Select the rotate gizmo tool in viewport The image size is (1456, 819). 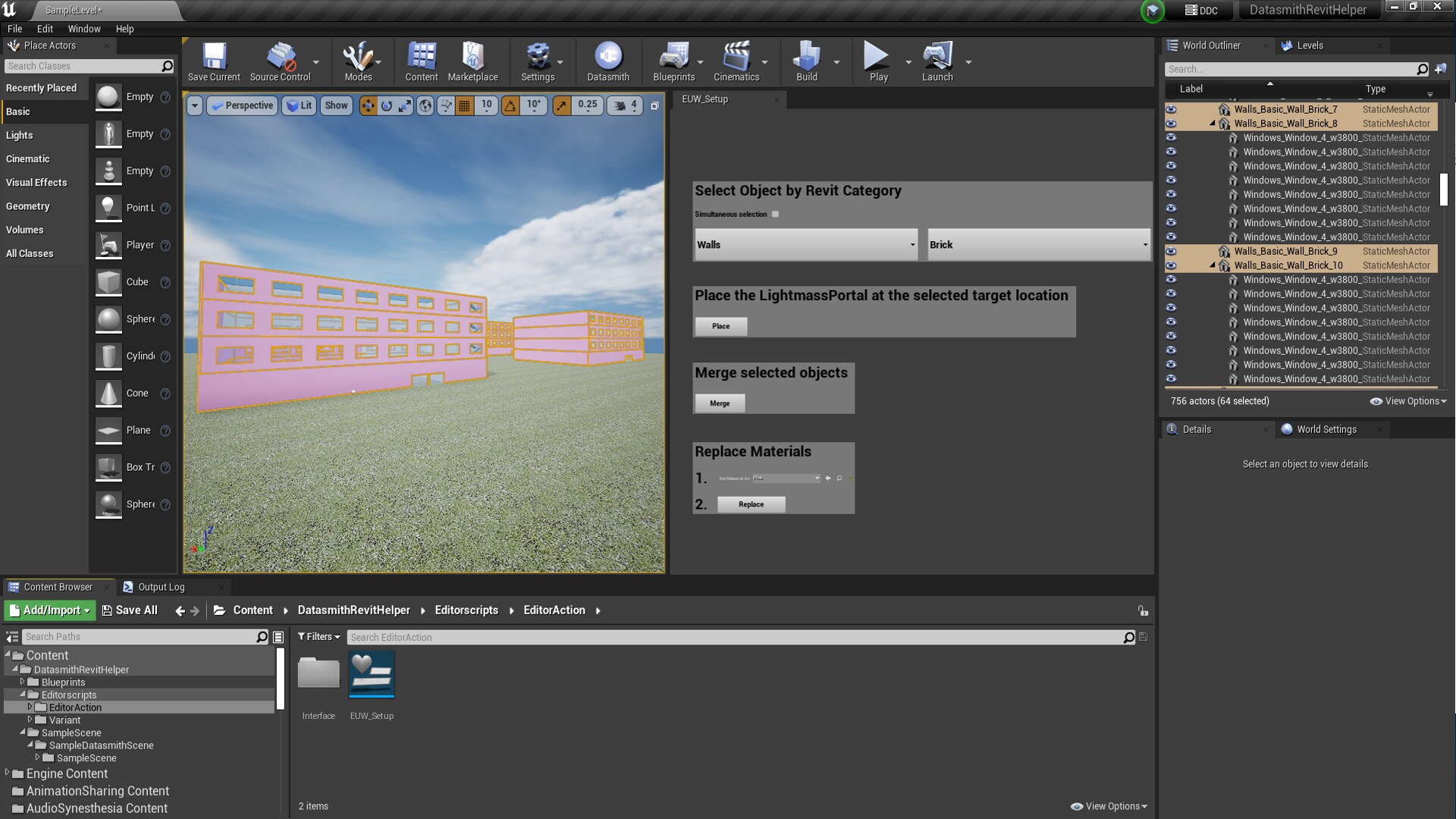[x=387, y=105]
